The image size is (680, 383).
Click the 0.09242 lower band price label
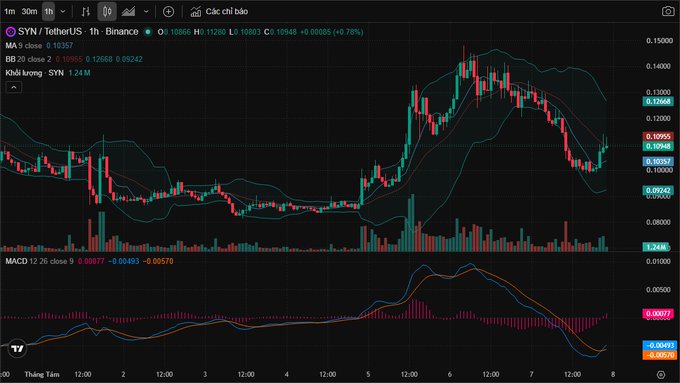(x=658, y=190)
